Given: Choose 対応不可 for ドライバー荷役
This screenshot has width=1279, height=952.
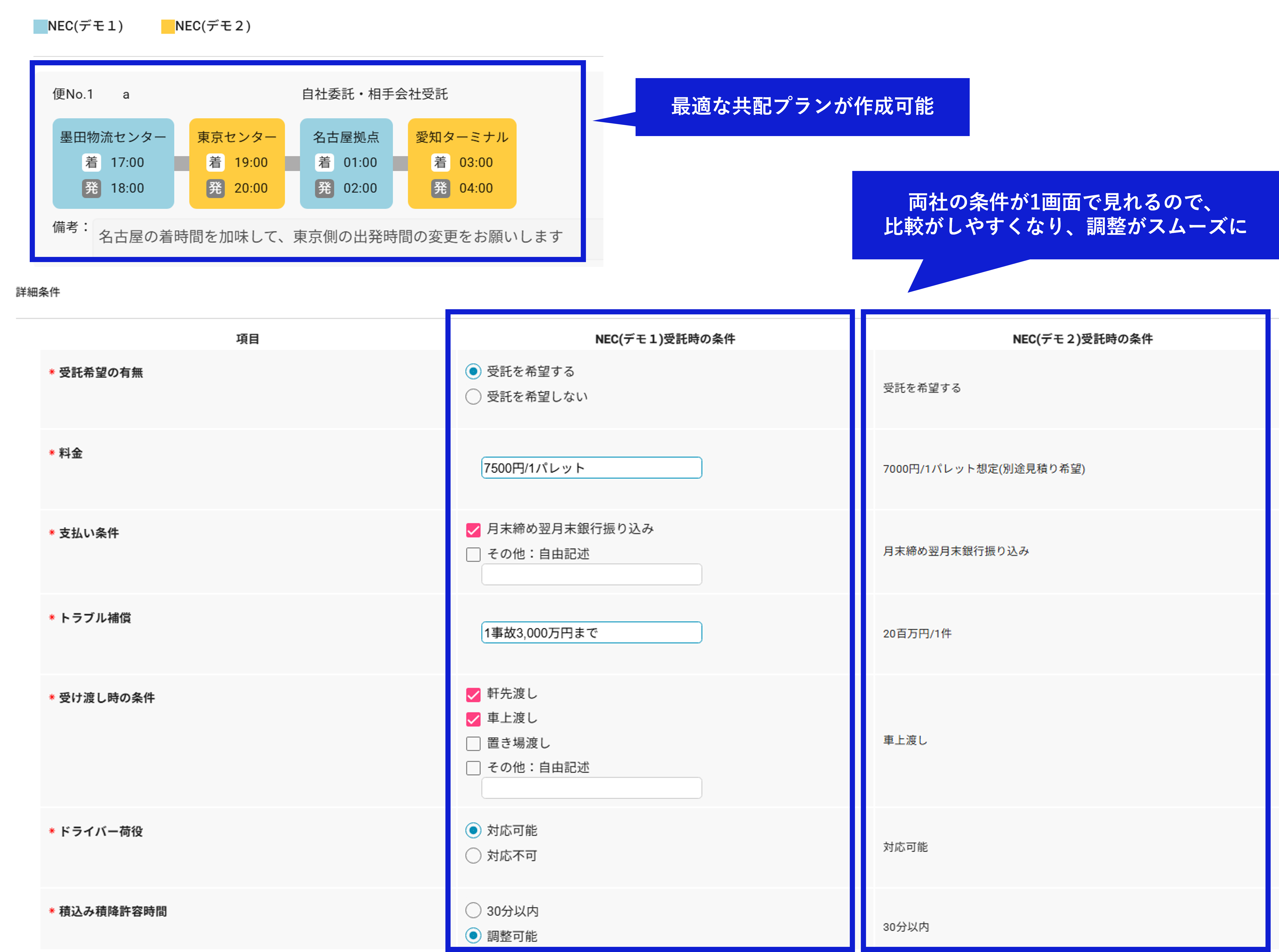Looking at the screenshot, I should coord(473,856).
